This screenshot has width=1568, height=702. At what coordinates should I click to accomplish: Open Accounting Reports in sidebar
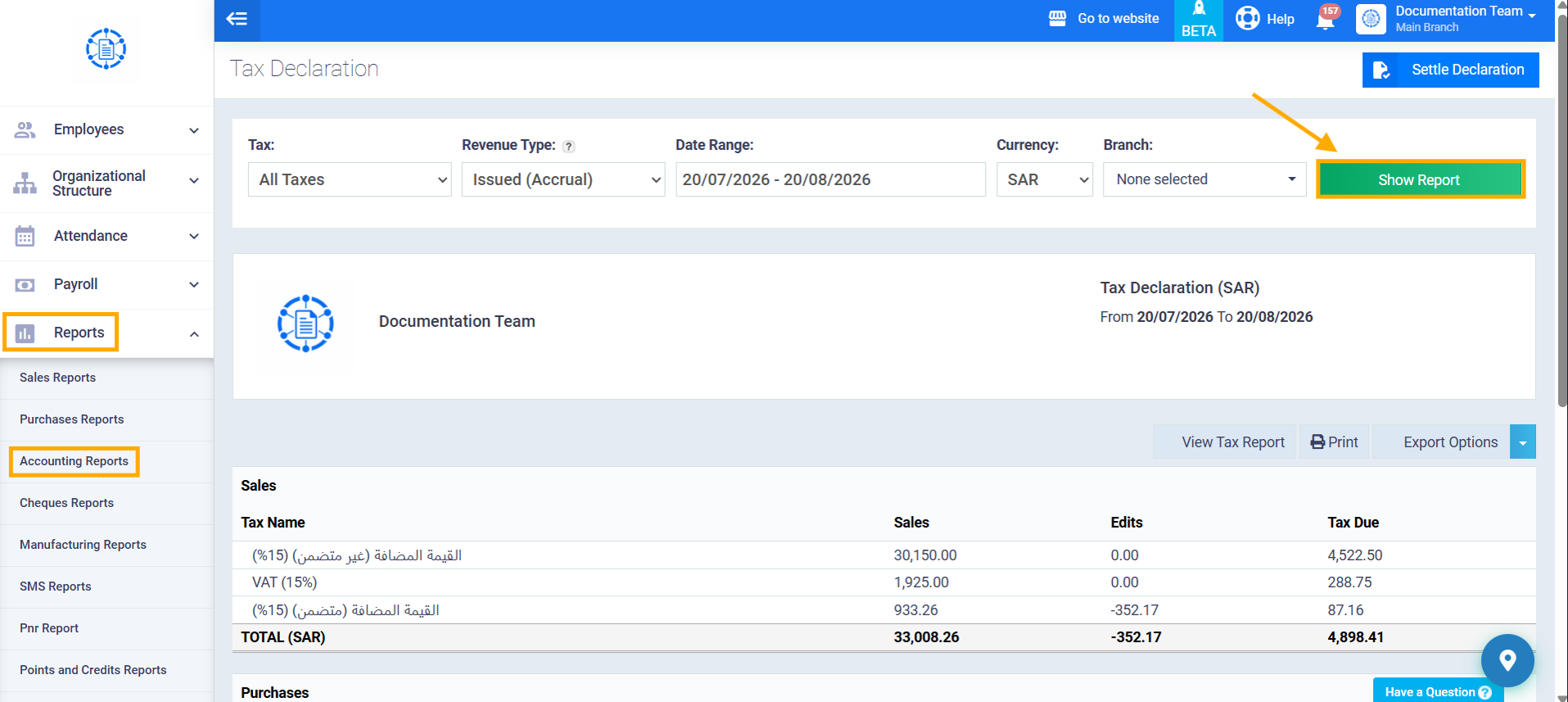74,461
